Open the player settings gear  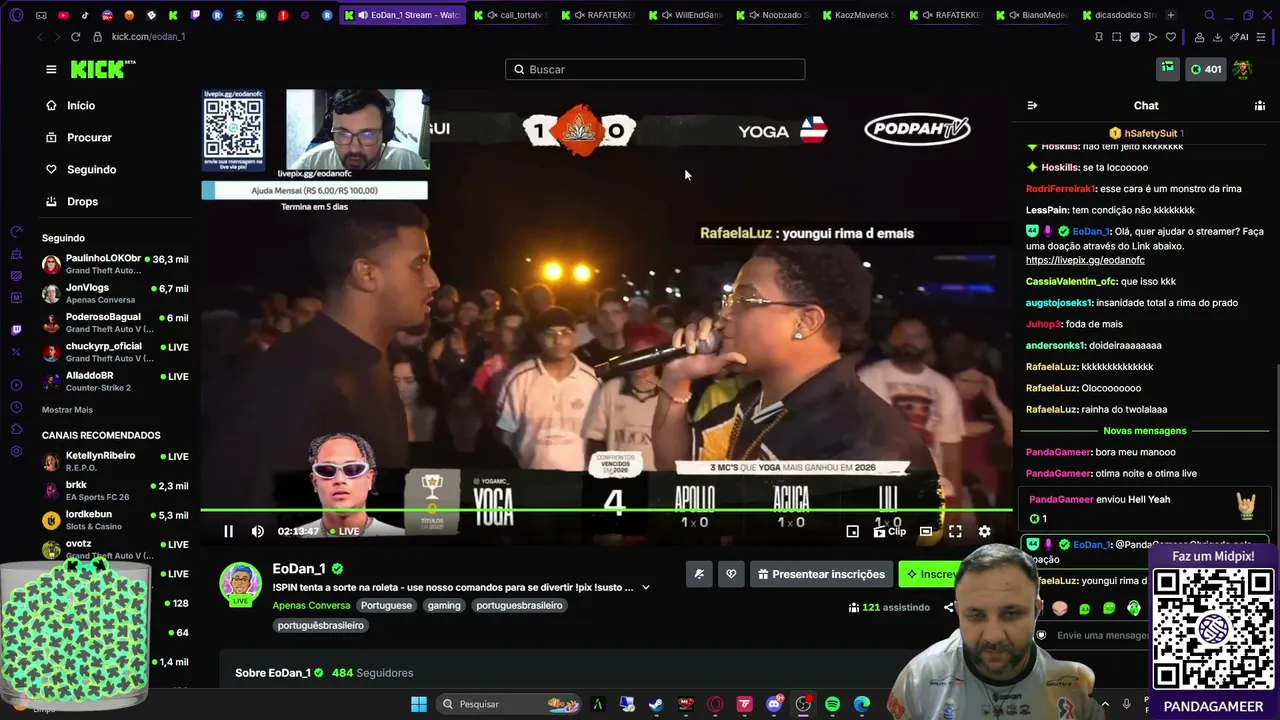tap(984, 531)
